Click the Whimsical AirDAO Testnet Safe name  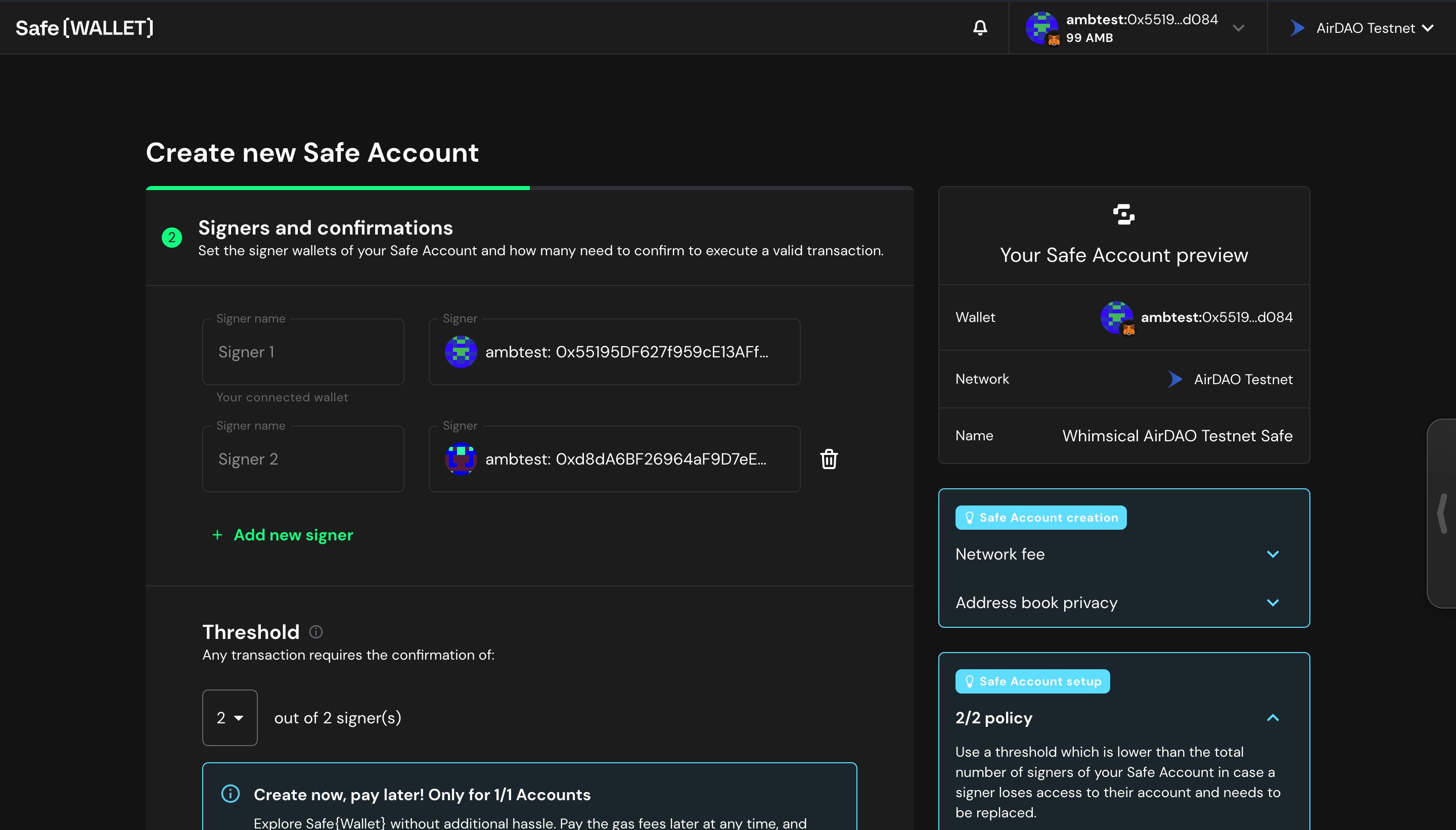[1177, 436]
